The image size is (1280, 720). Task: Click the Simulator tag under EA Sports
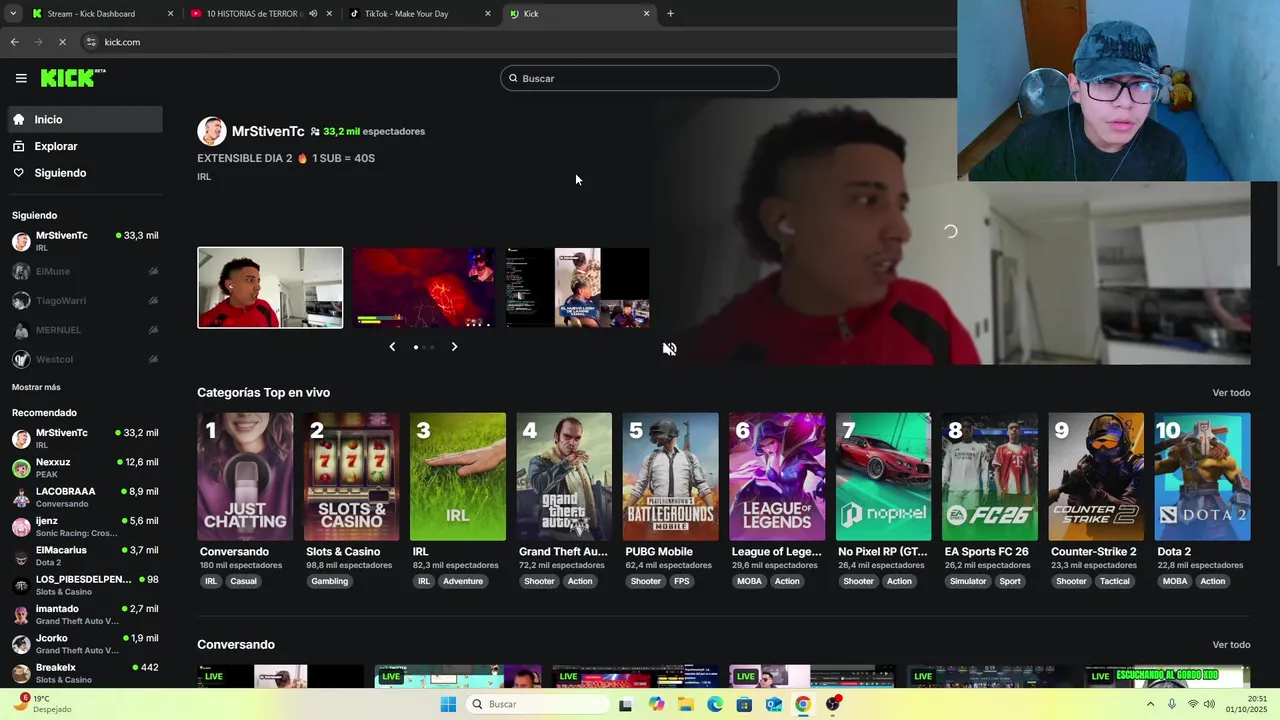(968, 581)
